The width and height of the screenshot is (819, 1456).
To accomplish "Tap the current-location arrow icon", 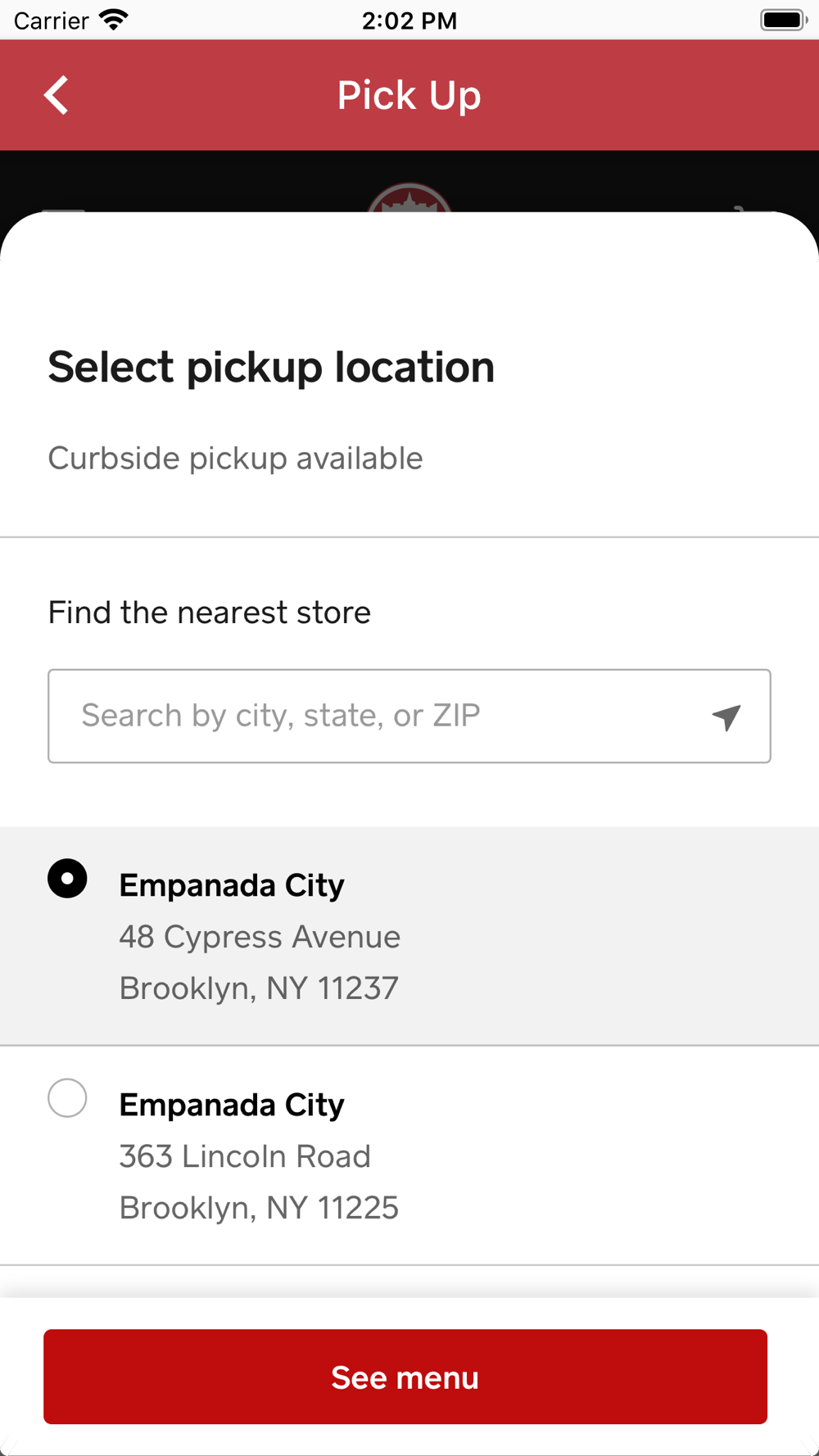I will pyautogui.click(x=726, y=717).
